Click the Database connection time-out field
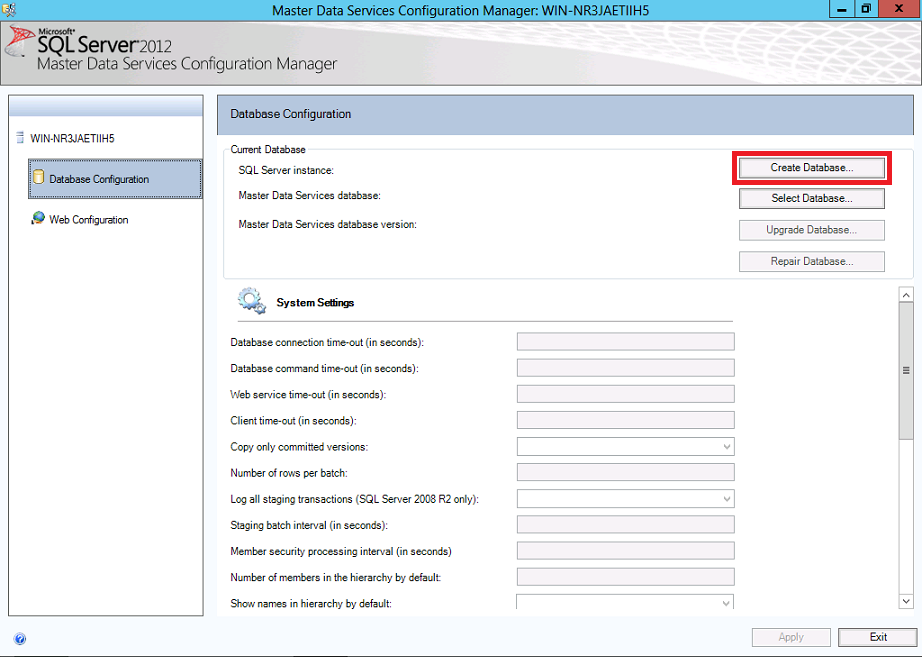This screenshot has height=657, width=922. tap(626, 342)
